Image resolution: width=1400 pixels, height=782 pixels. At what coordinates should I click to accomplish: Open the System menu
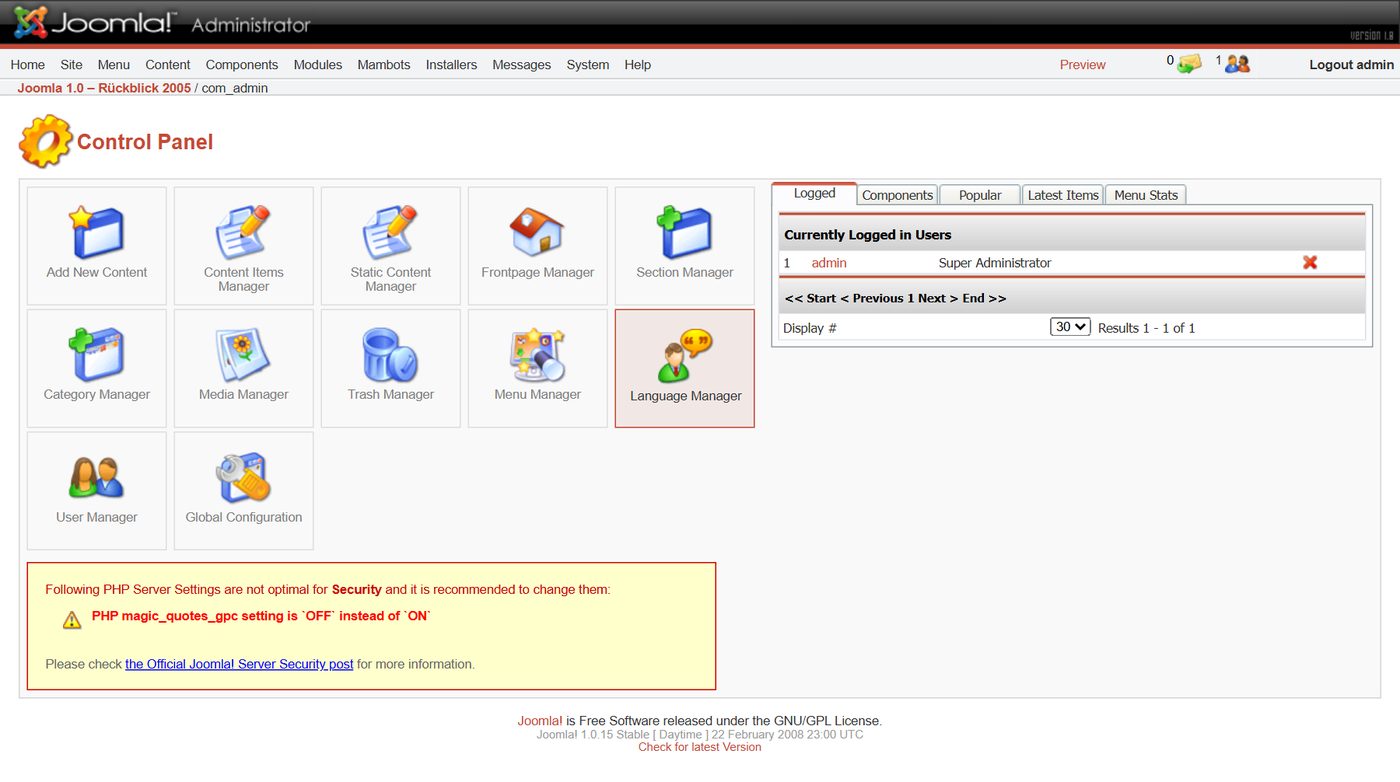coord(588,64)
